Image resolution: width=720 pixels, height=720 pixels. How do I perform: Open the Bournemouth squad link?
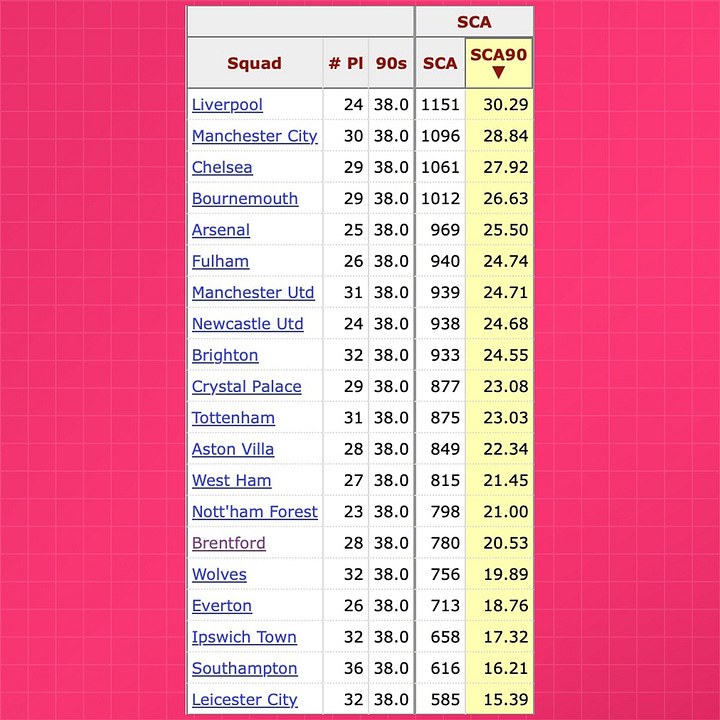coord(245,198)
